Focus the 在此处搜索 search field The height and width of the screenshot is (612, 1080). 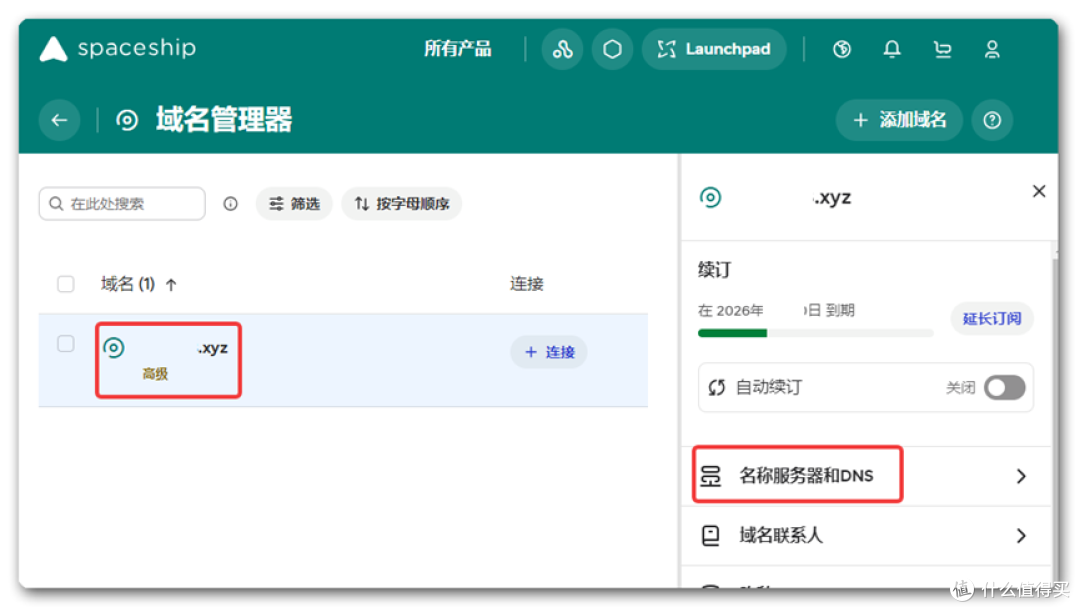coord(122,204)
